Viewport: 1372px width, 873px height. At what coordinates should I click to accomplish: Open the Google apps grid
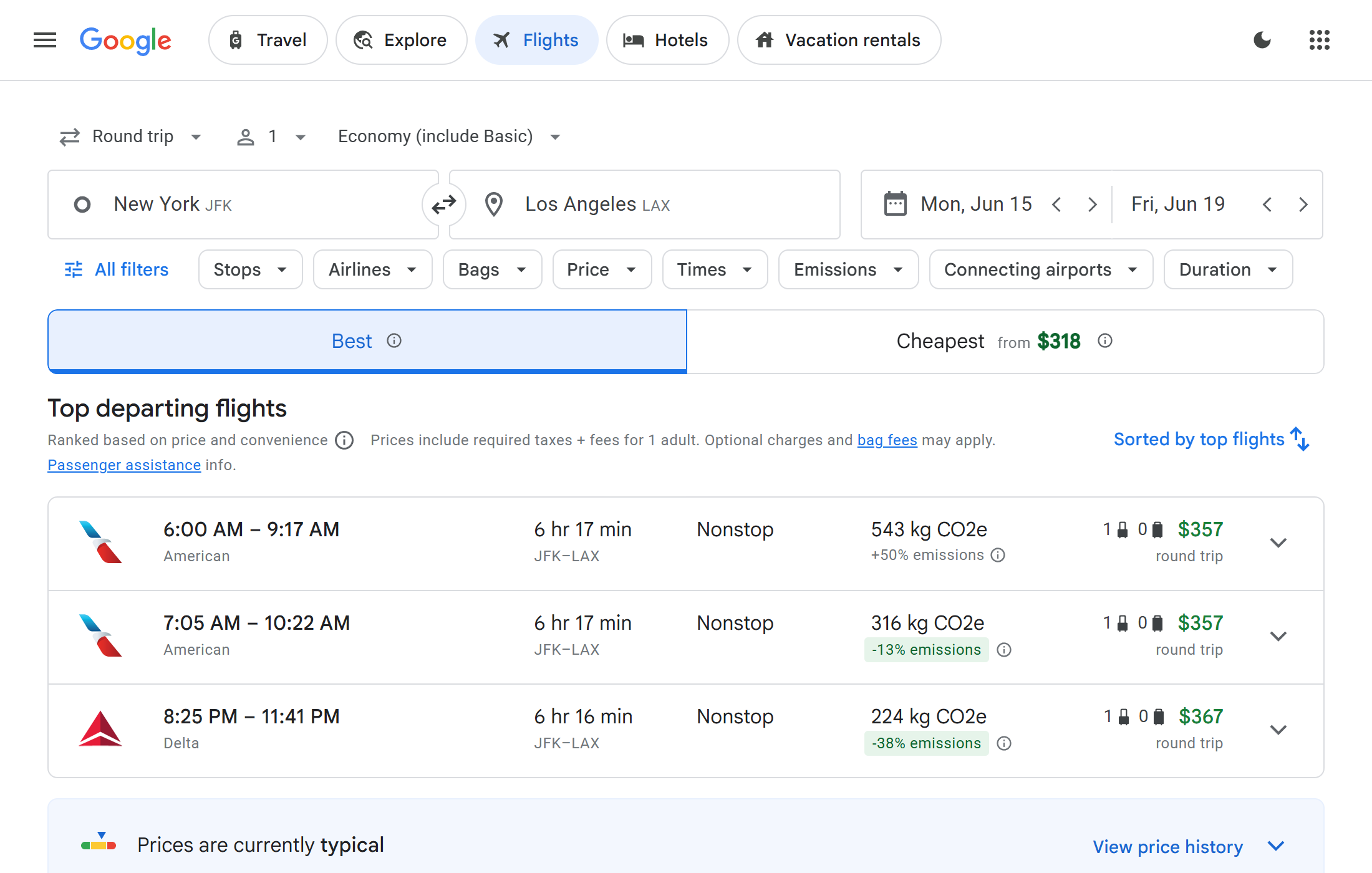(x=1319, y=41)
